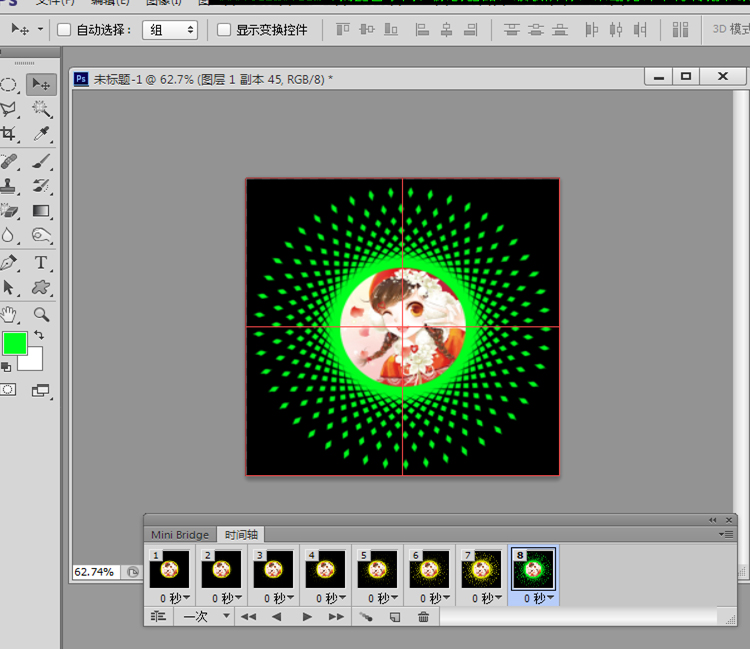Click the white background color swatch
Image resolution: width=750 pixels, height=649 pixels.
click(35, 362)
